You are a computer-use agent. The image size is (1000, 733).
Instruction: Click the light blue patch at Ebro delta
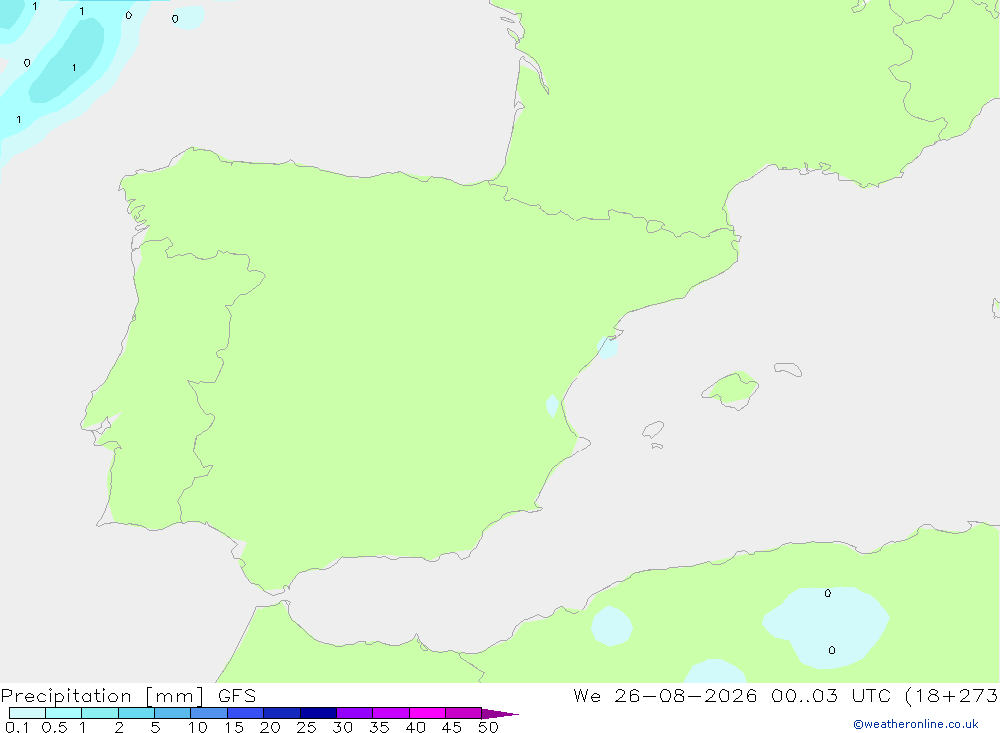(x=608, y=348)
